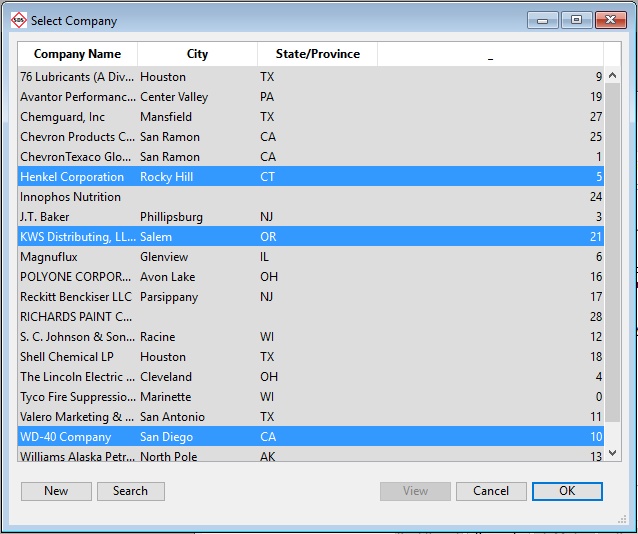Select the 76 Lubricants company row
The image size is (638, 534).
click(x=77, y=77)
